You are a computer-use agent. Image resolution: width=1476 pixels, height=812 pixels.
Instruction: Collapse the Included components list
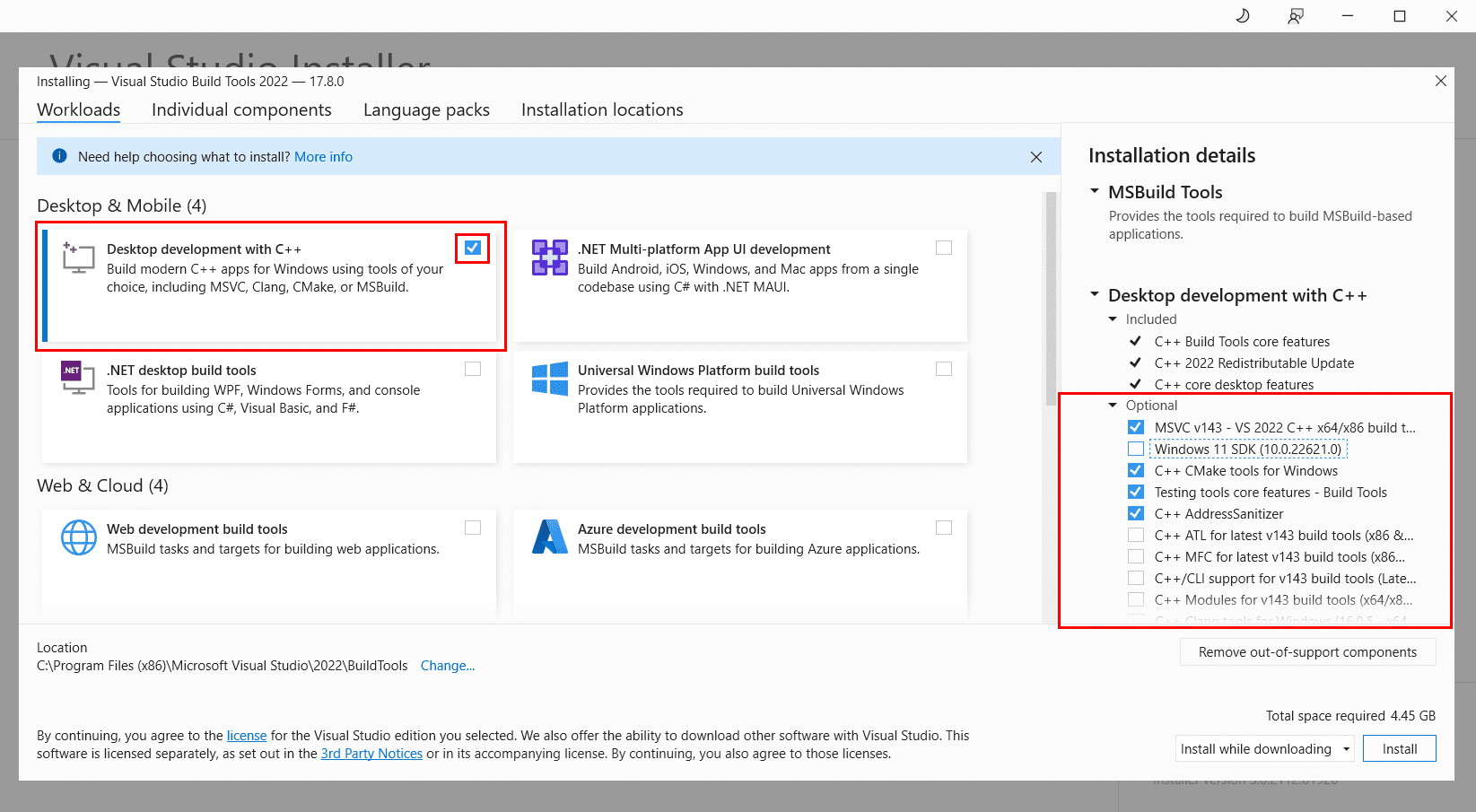click(x=1114, y=319)
